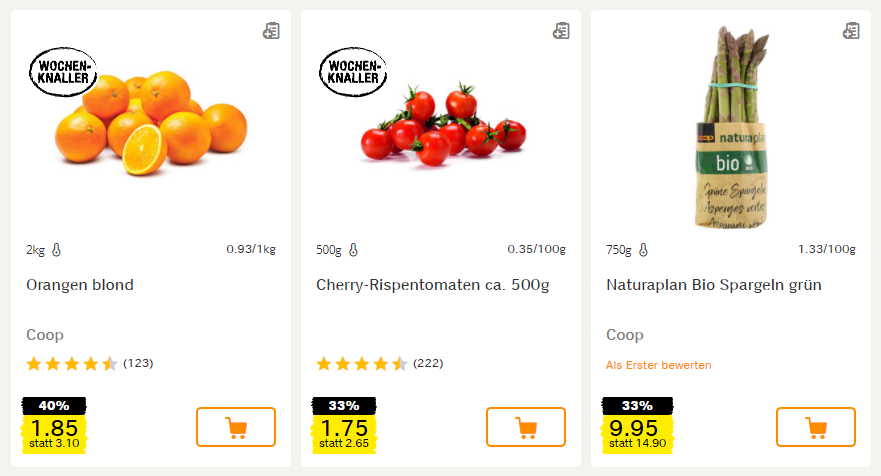The width and height of the screenshot is (881, 476).
Task: Click Wochenknaller badge on oranges
Action: click(x=64, y=71)
